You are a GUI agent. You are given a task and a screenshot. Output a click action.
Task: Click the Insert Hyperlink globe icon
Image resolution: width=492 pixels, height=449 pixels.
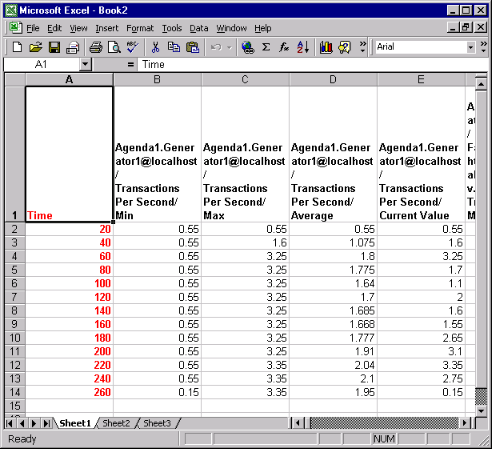[x=248, y=47]
